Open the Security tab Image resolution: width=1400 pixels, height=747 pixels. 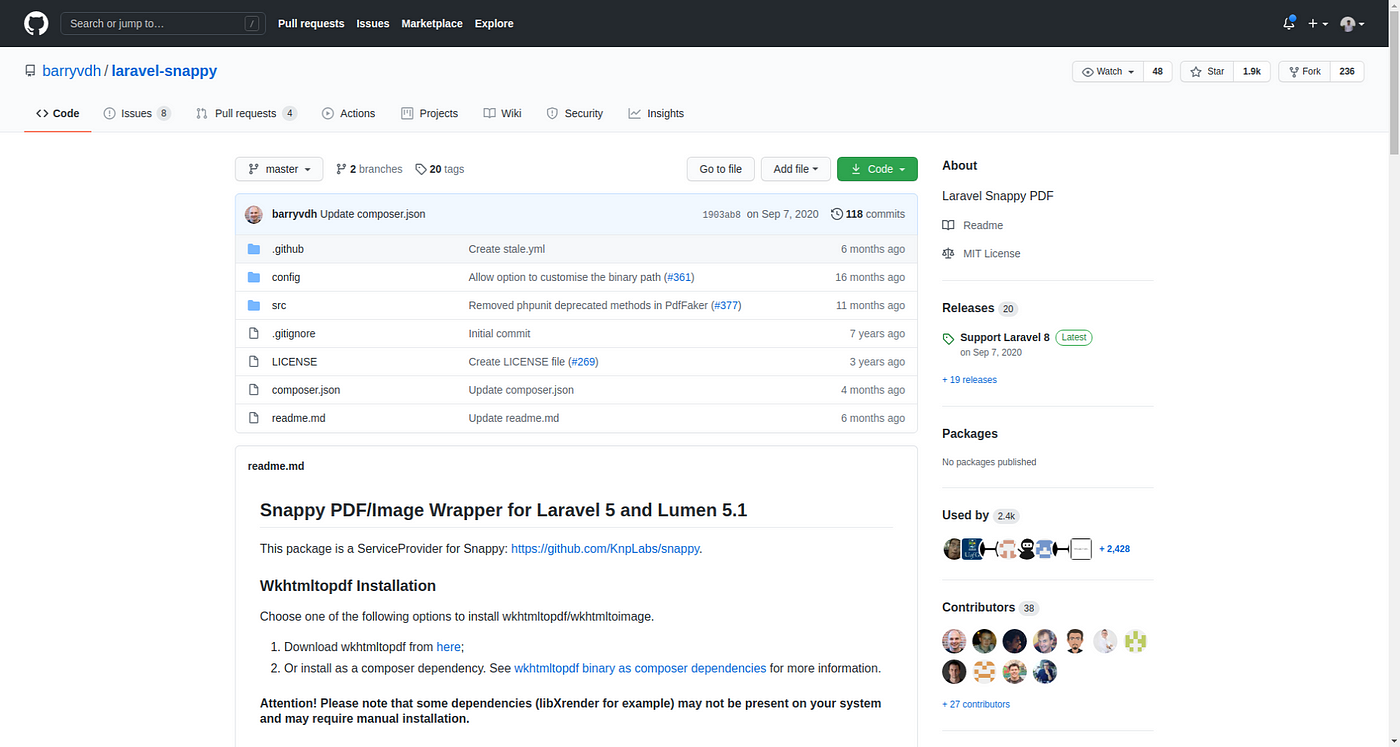(x=575, y=113)
